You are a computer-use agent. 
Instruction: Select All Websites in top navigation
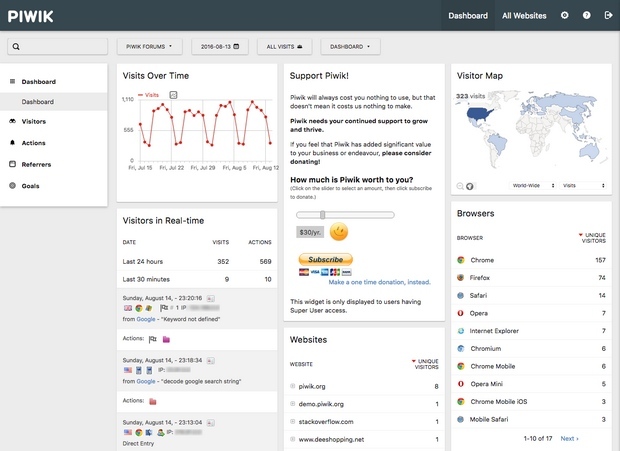pyautogui.click(x=524, y=16)
